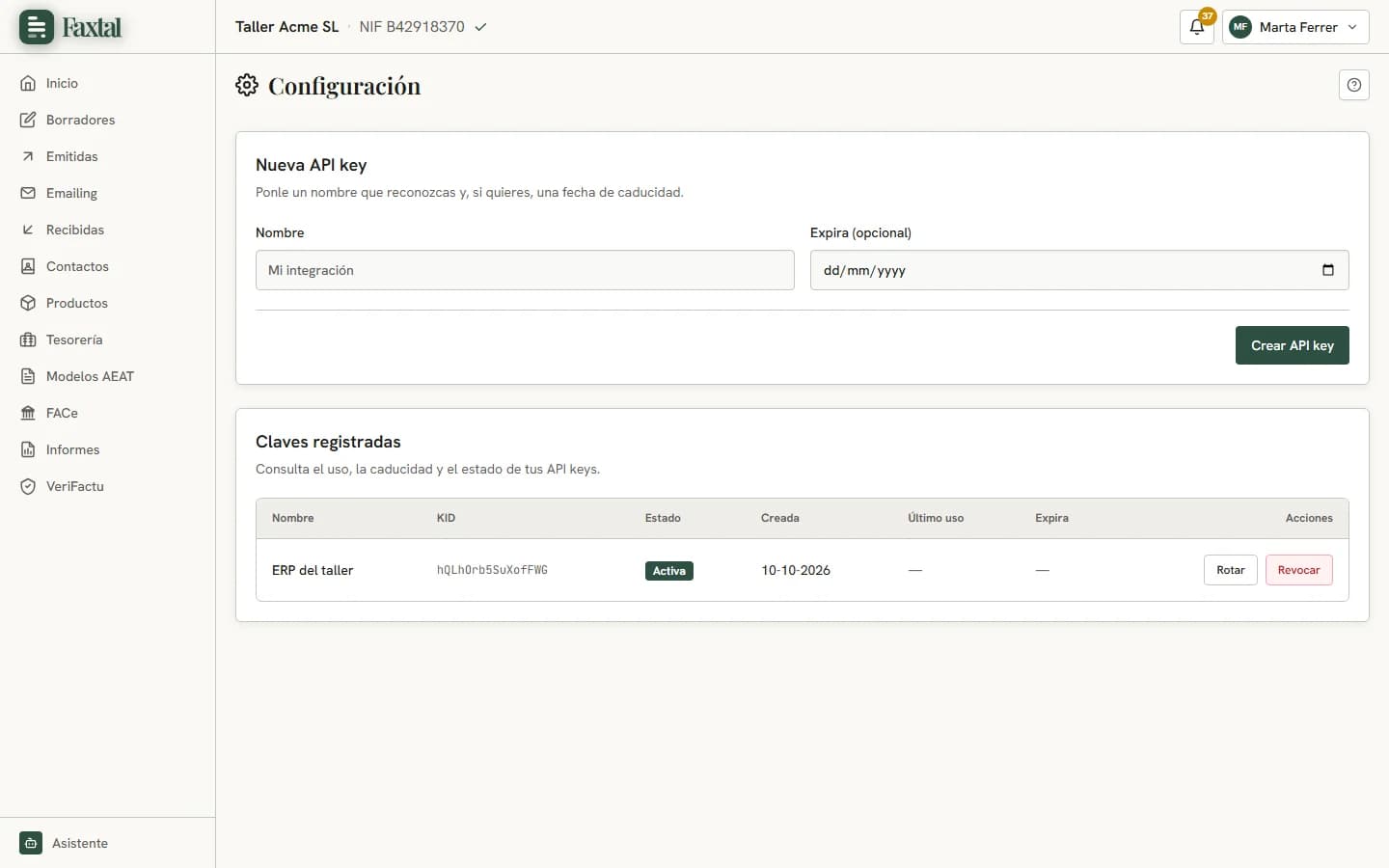Click the FACe building icon
The image size is (1389, 868).
[28, 413]
